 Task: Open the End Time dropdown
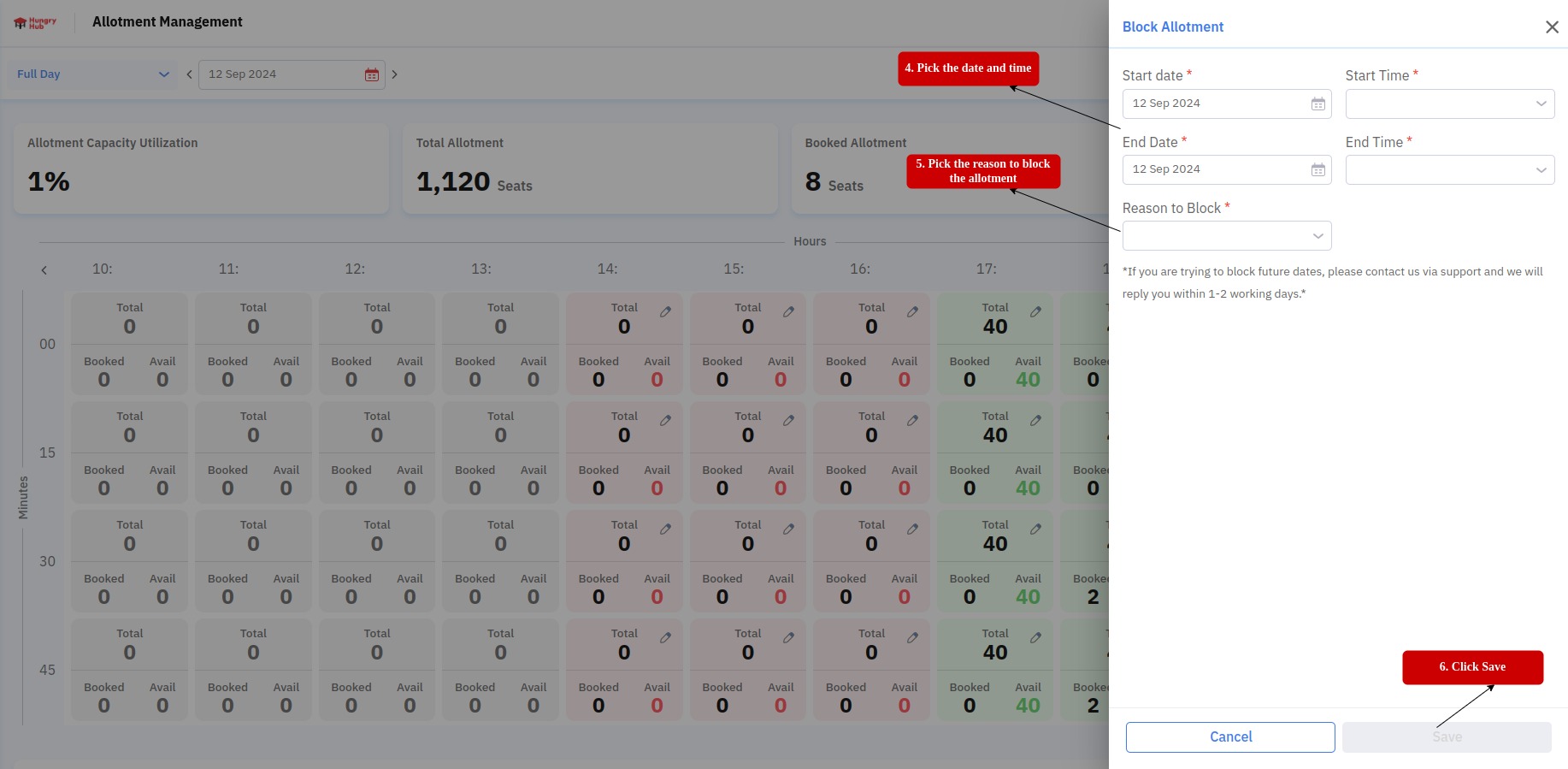click(x=1449, y=169)
